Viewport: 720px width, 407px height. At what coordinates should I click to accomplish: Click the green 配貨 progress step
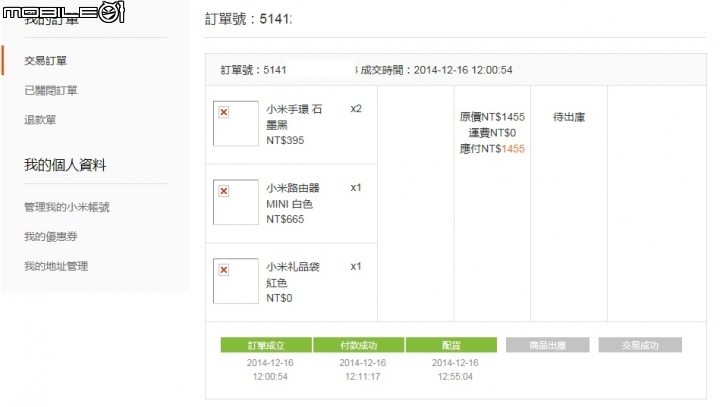(x=451, y=345)
